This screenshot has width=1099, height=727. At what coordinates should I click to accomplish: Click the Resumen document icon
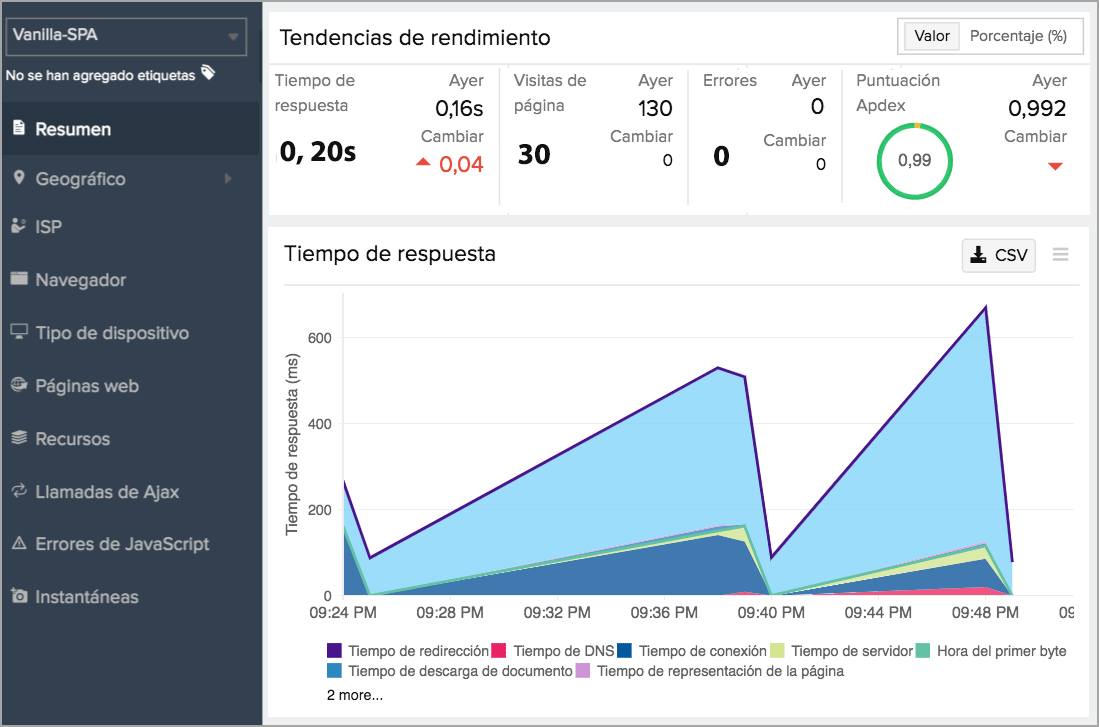20,128
